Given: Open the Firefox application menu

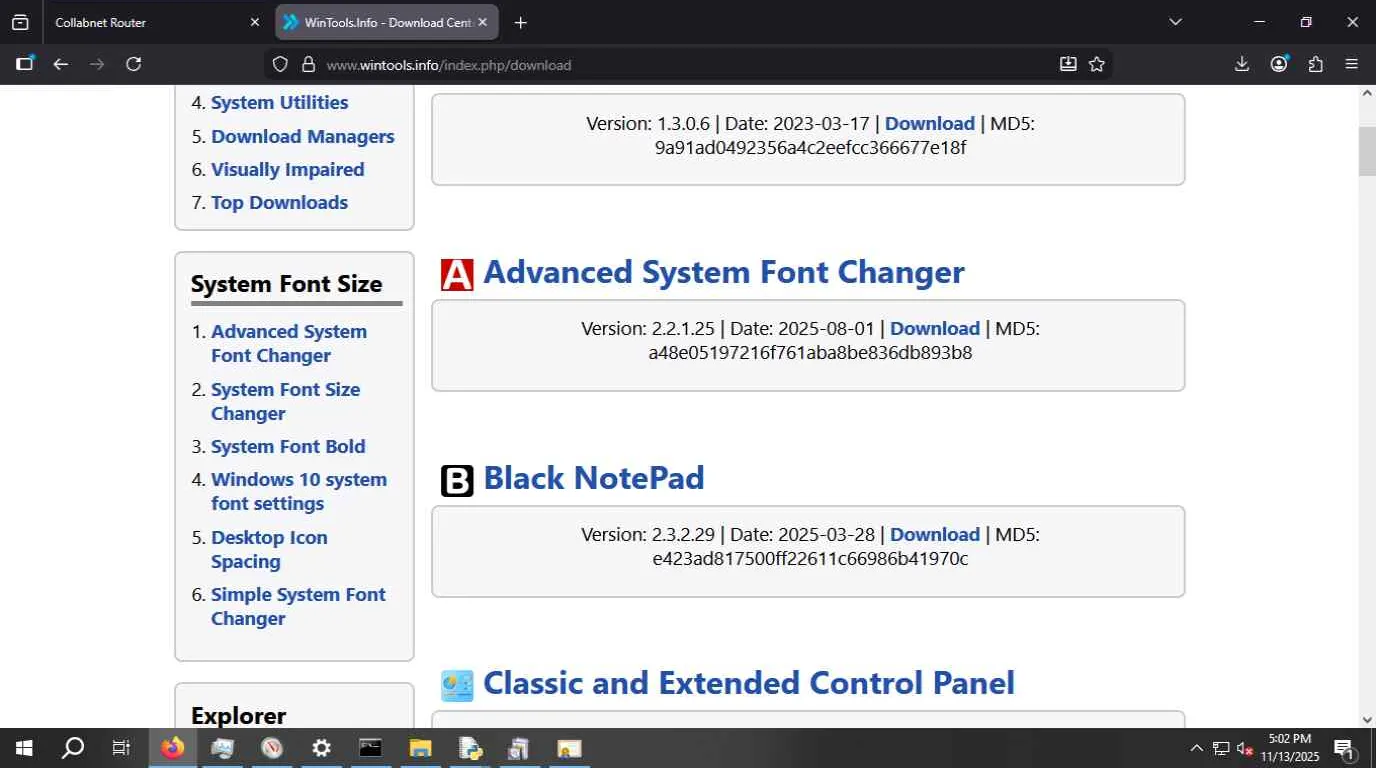Looking at the screenshot, I should 1352,64.
